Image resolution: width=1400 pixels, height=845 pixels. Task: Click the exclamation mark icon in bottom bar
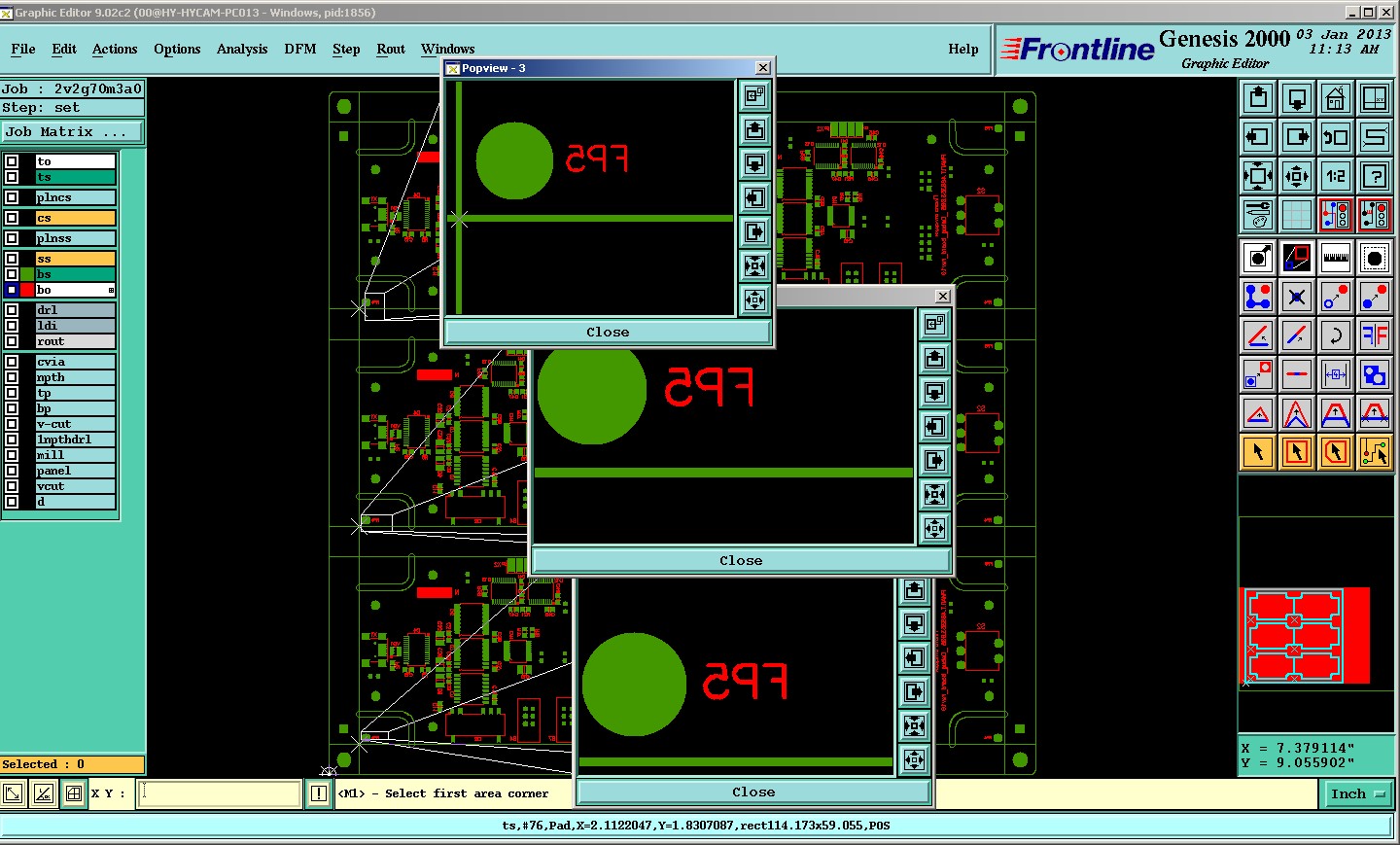pos(319,793)
